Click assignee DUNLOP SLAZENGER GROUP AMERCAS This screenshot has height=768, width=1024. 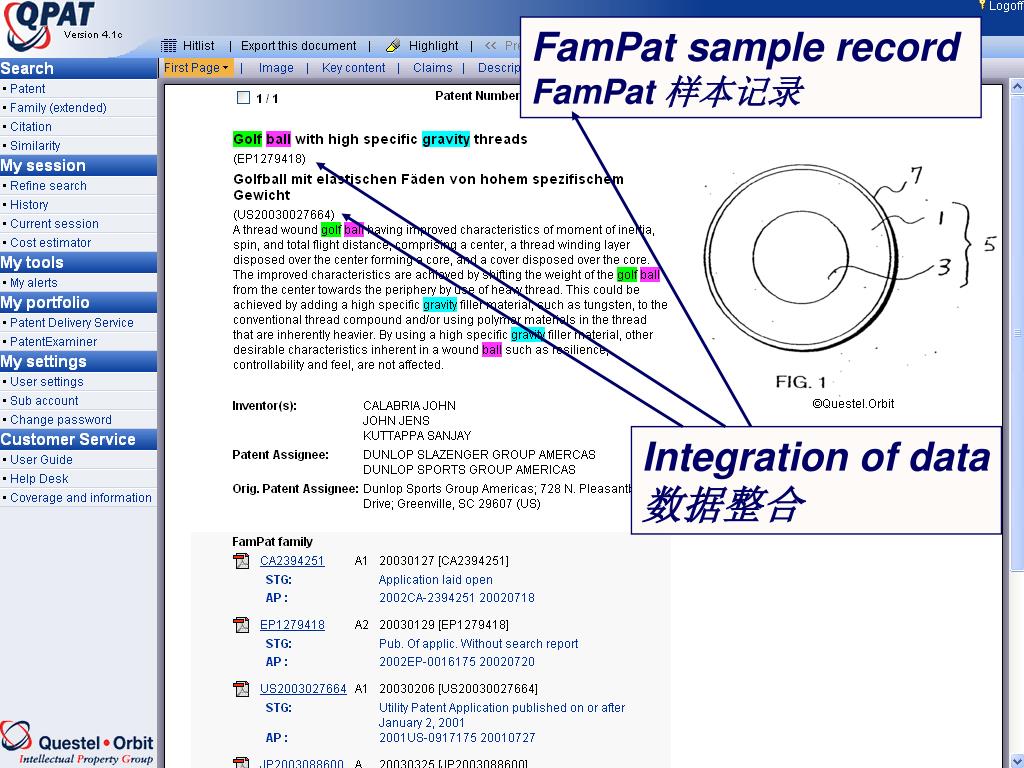coord(479,455)
